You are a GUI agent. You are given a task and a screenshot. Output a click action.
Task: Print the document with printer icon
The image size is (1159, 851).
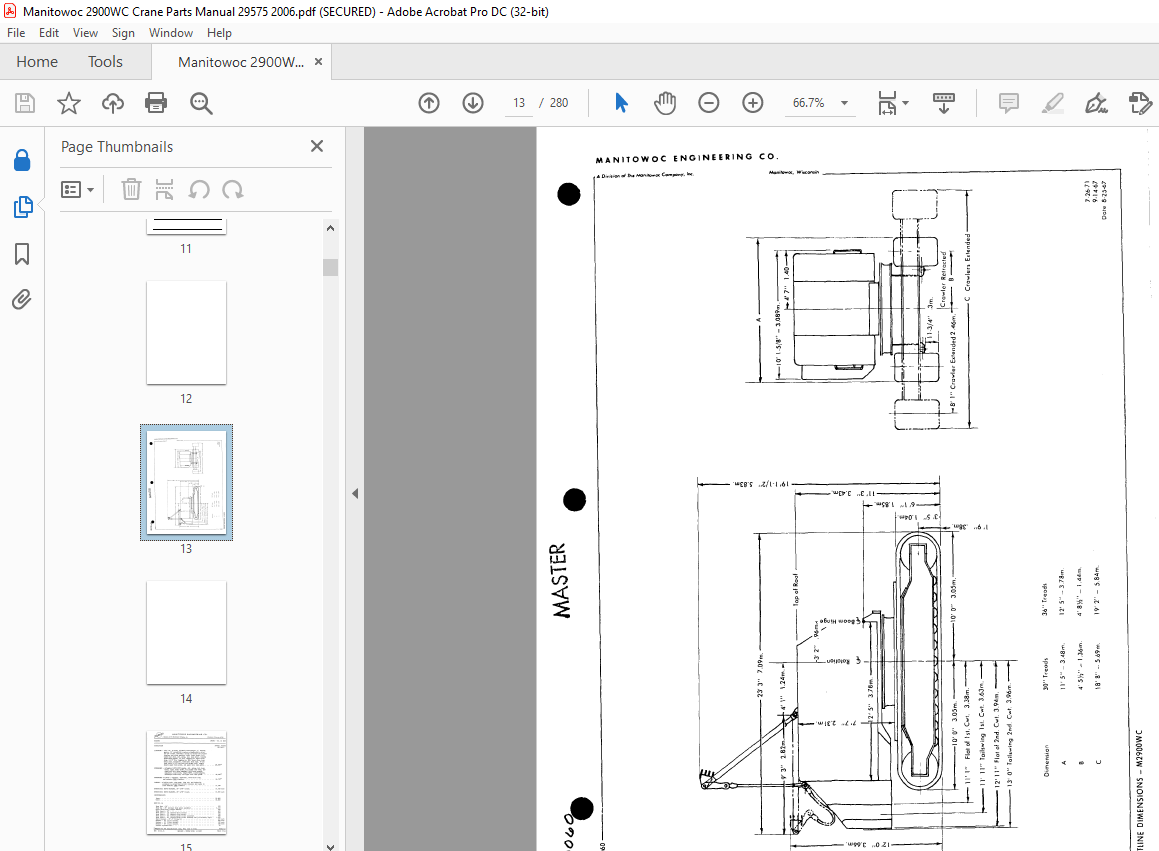[156, 103]
